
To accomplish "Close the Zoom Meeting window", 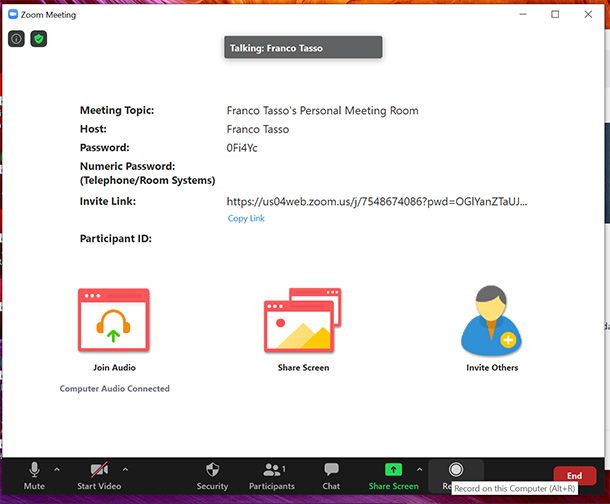I will 588,14.
